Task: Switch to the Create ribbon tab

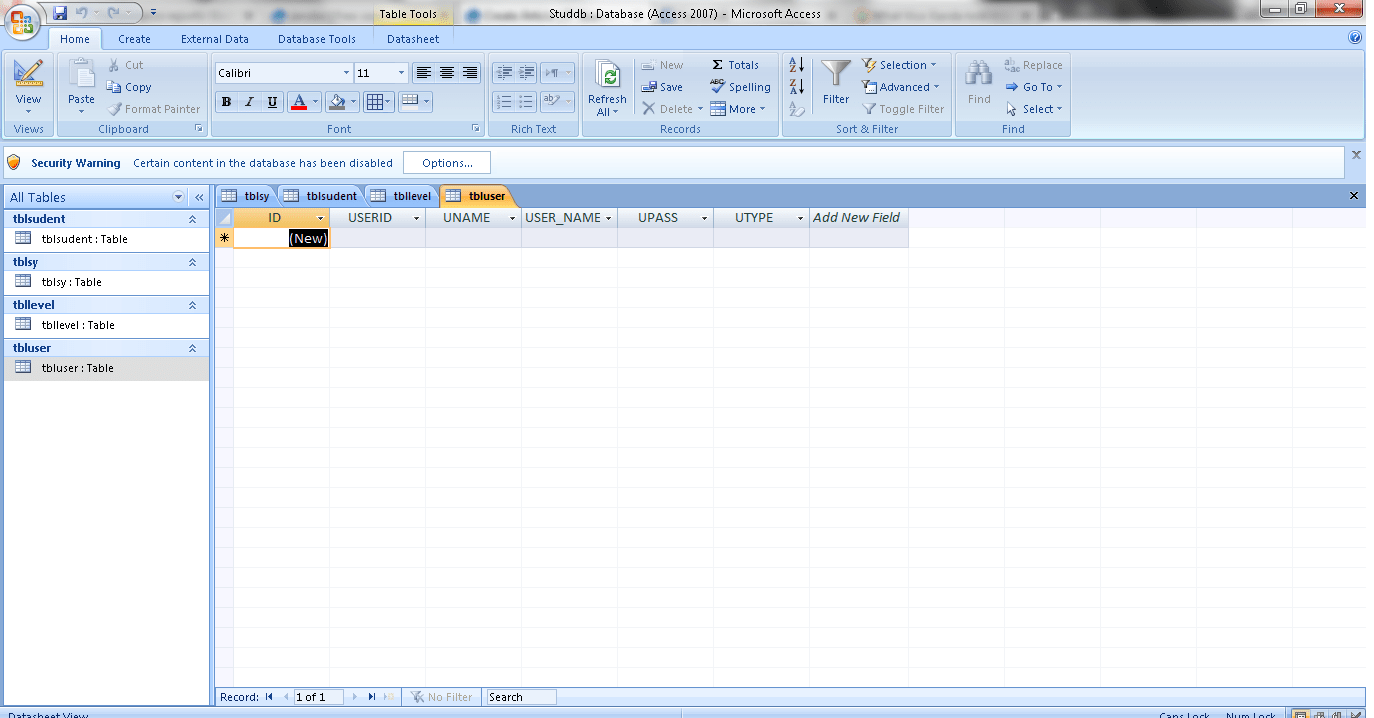Action: pyautogui.click(x=134, y=39)
